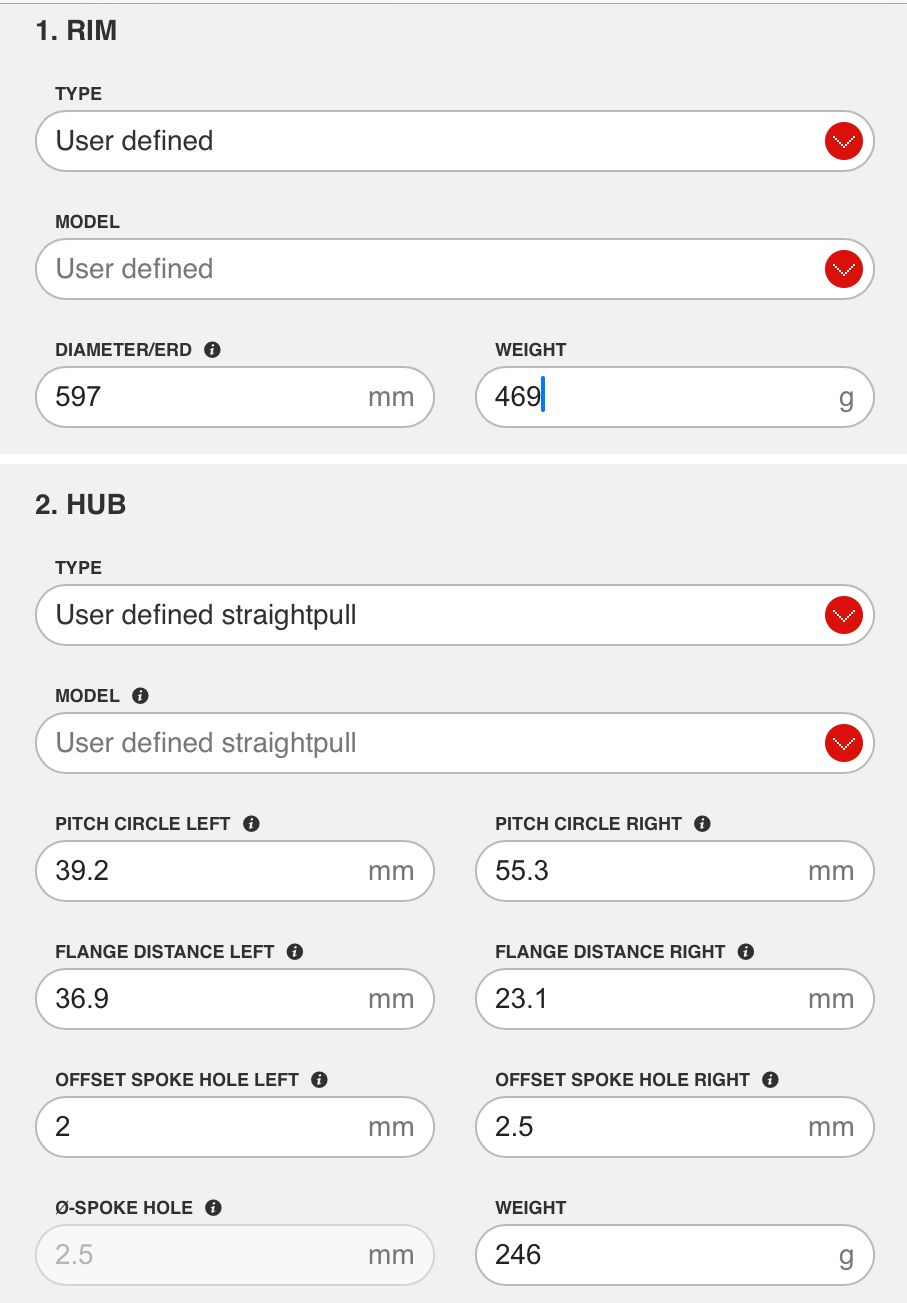Open info tooltip for Flange Distance Left
Screen dimensions: 907x1303
(295, 952)
